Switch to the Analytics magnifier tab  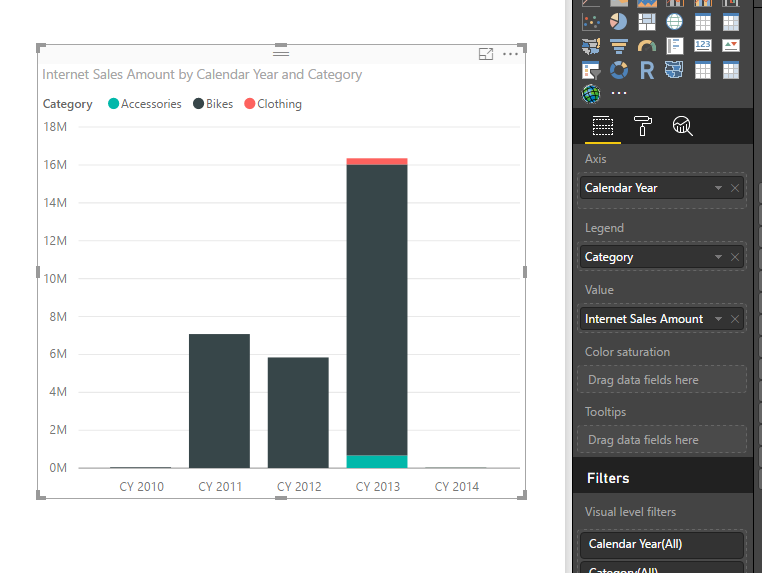point(682,126)
